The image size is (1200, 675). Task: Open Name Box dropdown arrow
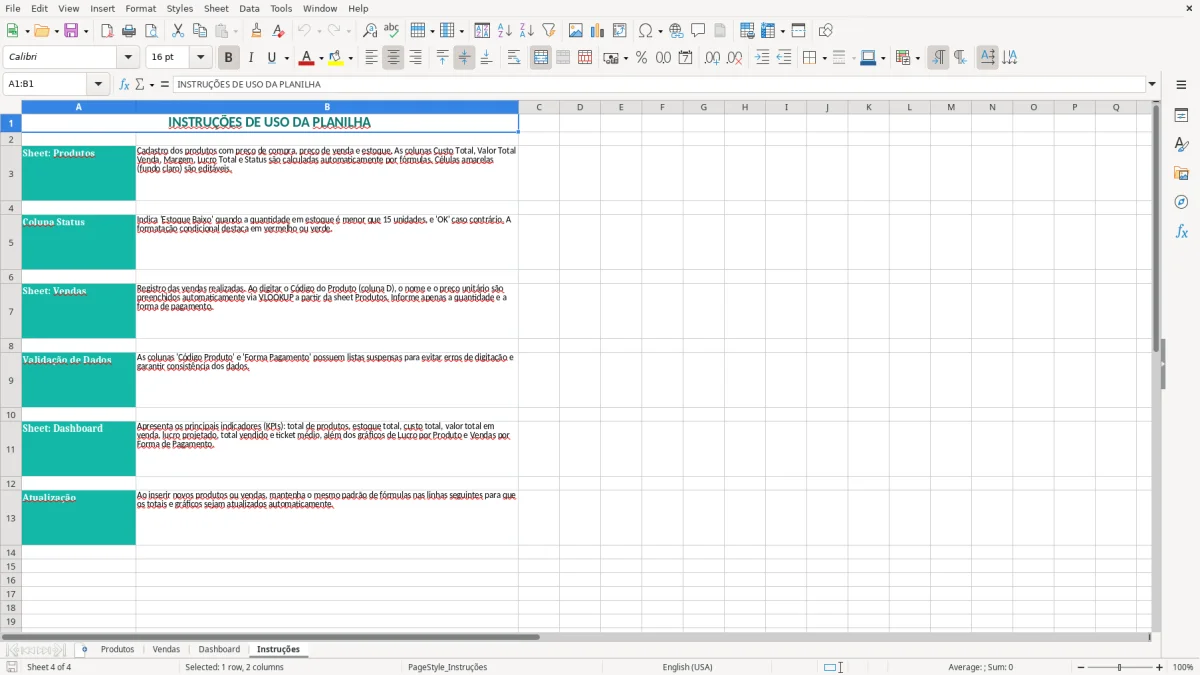pyautogui.click(x=98, y=85)
